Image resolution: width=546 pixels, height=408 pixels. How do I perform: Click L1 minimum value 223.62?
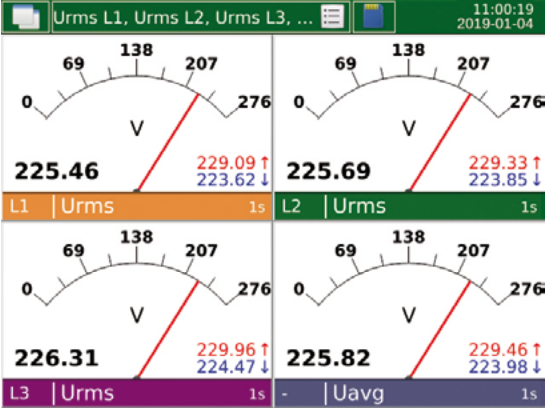coord(226,180)
